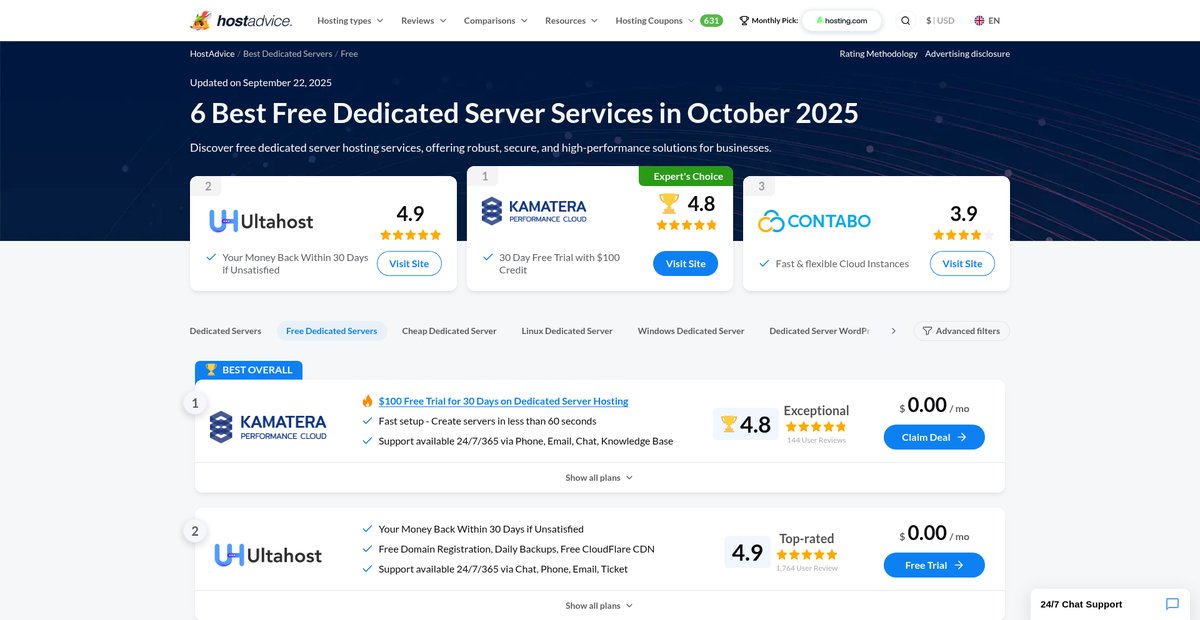This screenshot has width=1200, height=620.
Task: Expand Show all plans for Ultahost
Action: [599, 606]
